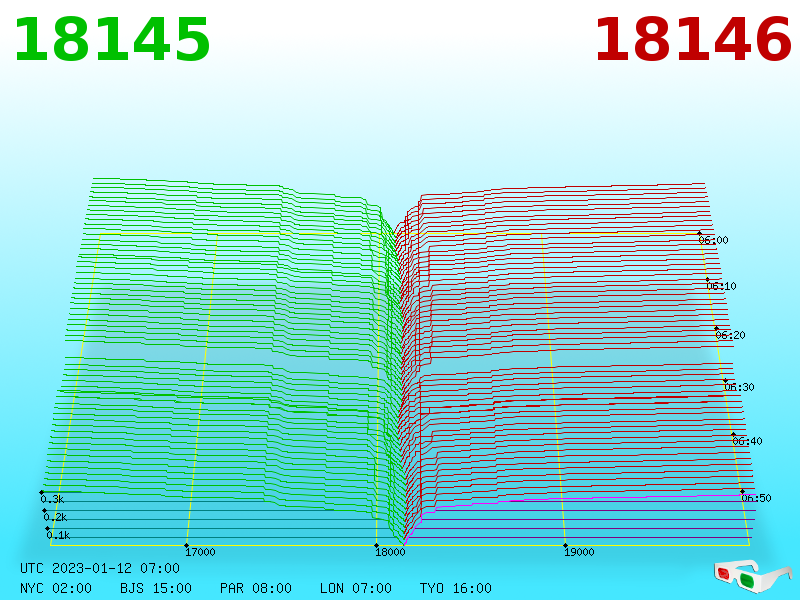Click the 06:20 time axis marker
Image resolution: width=800 pixels, height=600 pixels.
[x=730, y=335]
